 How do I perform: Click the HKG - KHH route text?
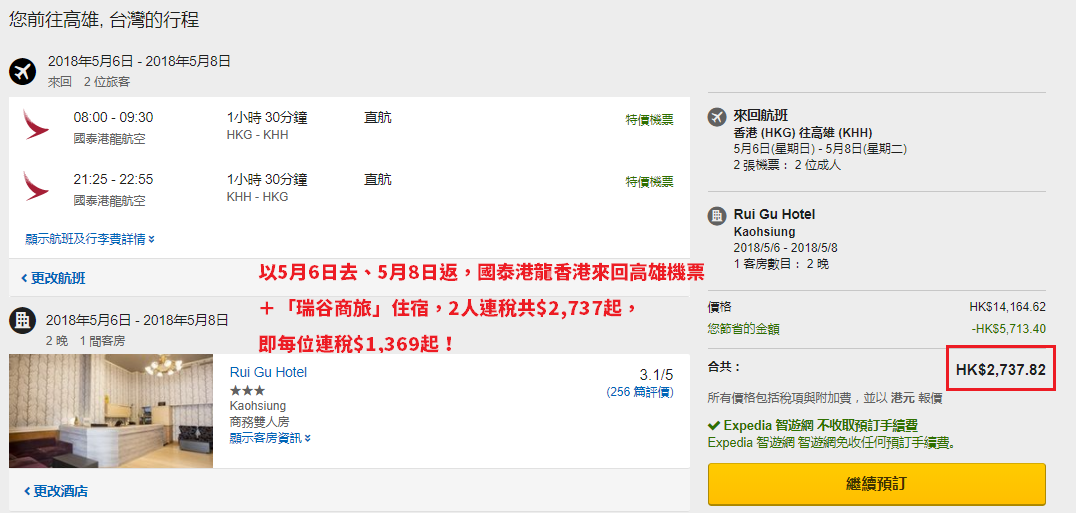pyautogui.click(x=257, y=135)
